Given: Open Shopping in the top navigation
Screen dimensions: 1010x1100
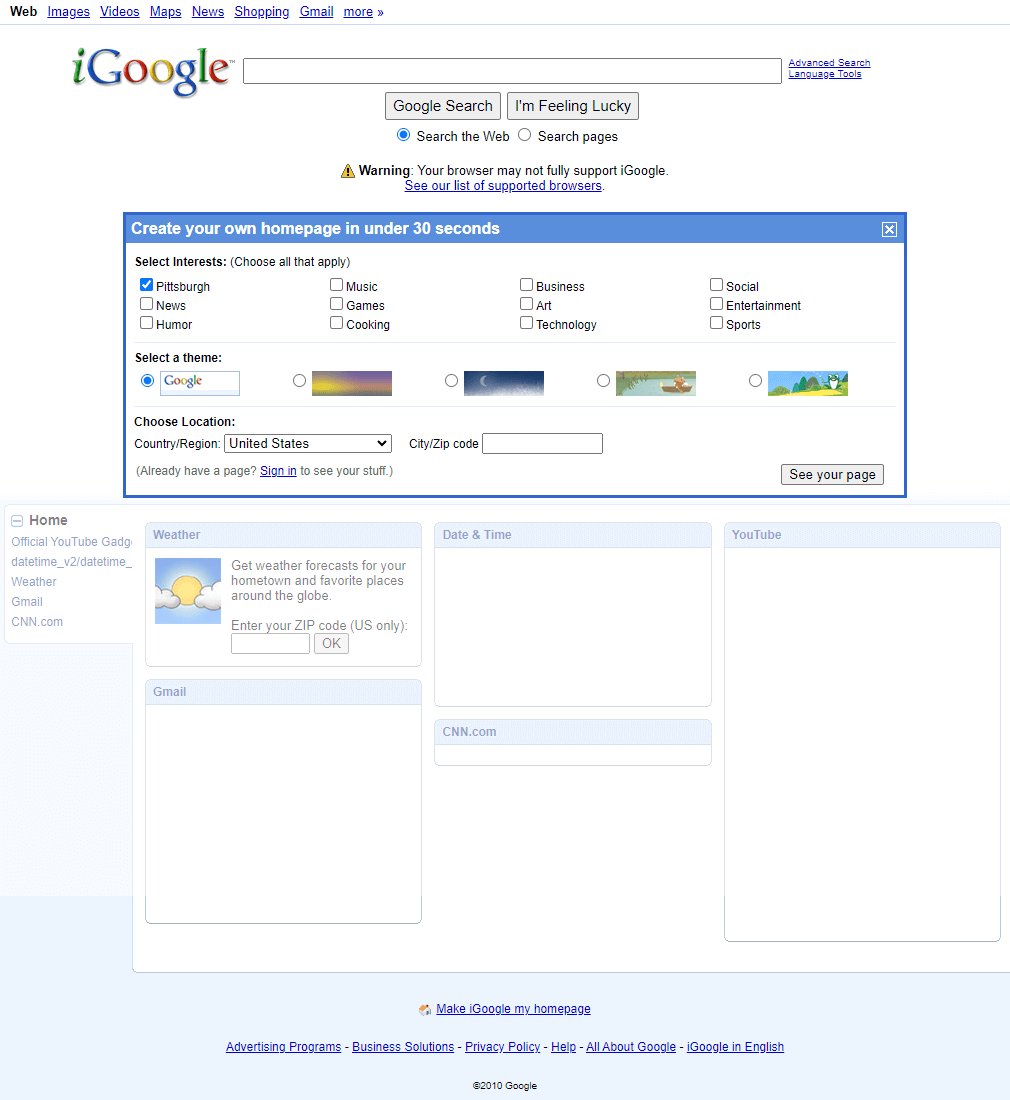Looking at the screenshot, I should 262,11.
